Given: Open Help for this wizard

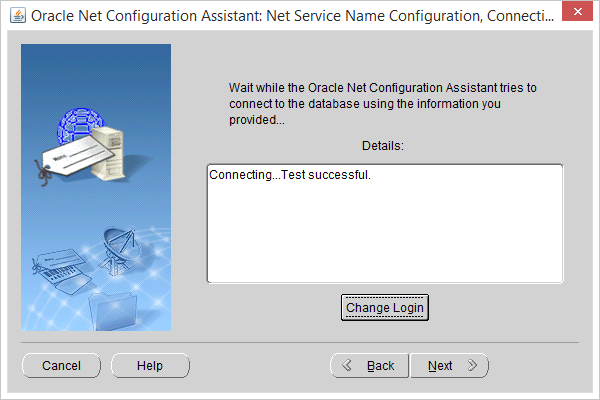Looking at the screenshot, I should click(x=150, y=366).
